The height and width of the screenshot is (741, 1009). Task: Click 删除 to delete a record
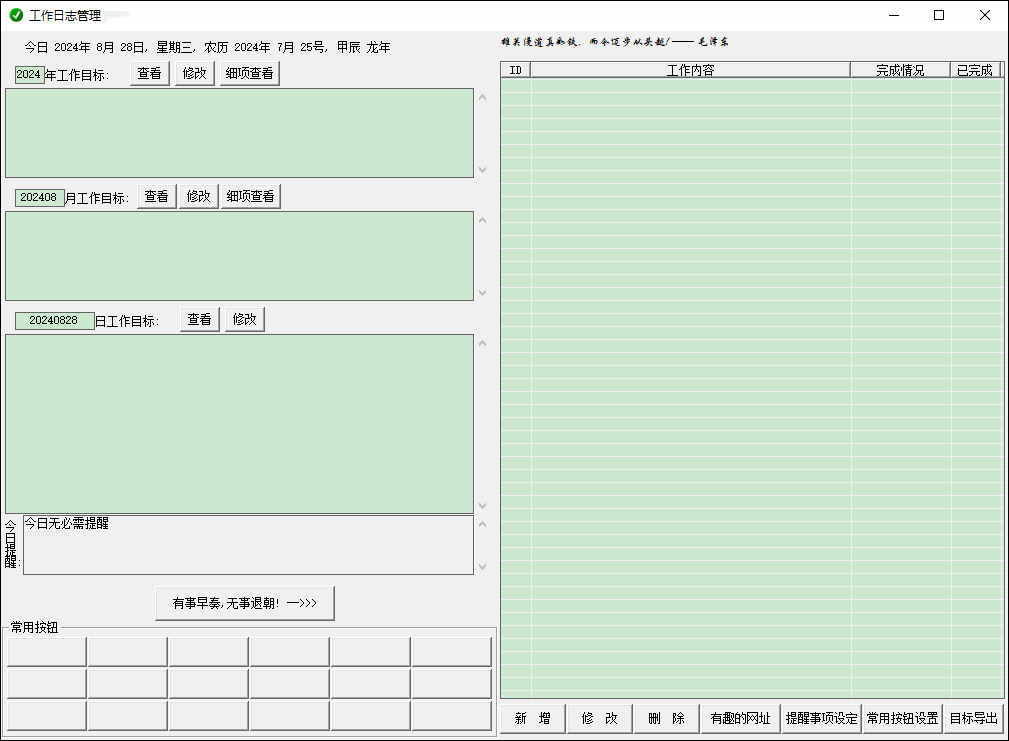point(665,718)
